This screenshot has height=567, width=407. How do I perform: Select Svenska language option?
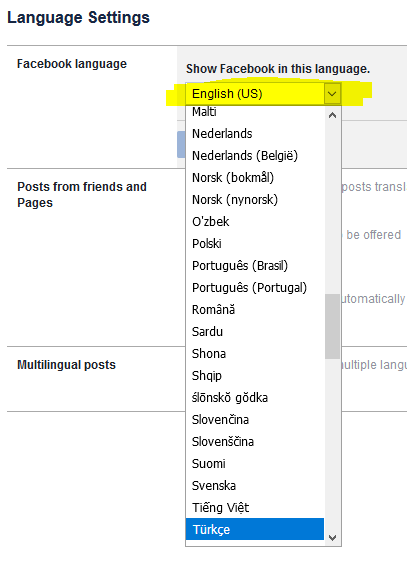tap(255, 486)
